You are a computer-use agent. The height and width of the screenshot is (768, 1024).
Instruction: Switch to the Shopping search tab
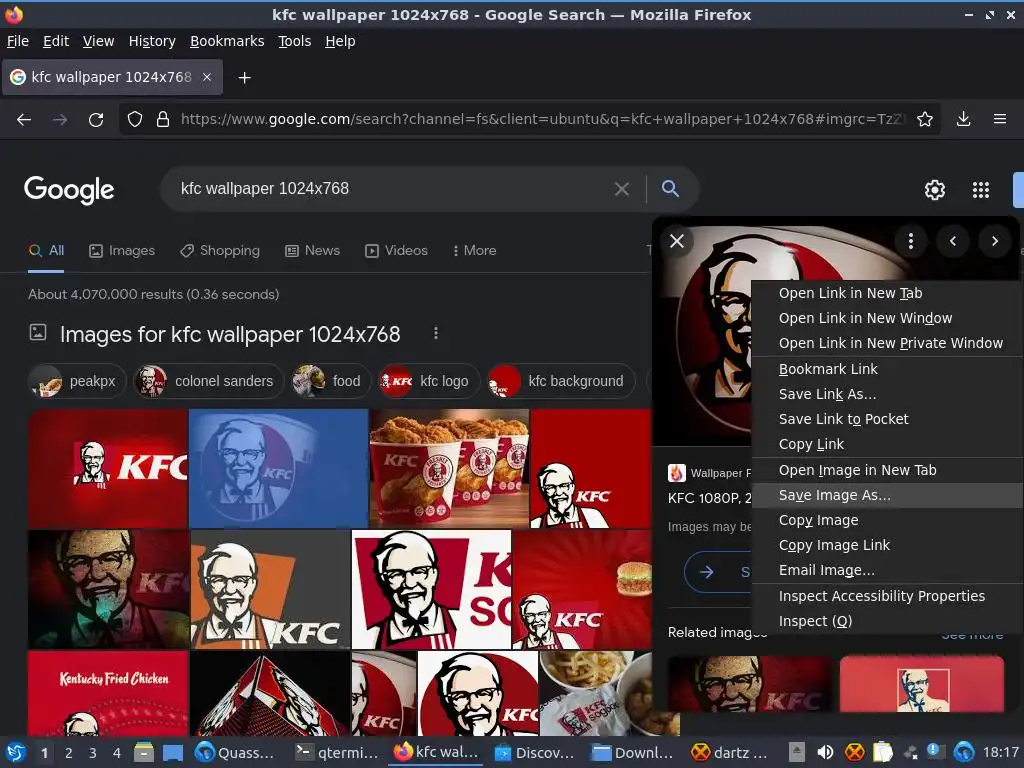pos(220,251)
